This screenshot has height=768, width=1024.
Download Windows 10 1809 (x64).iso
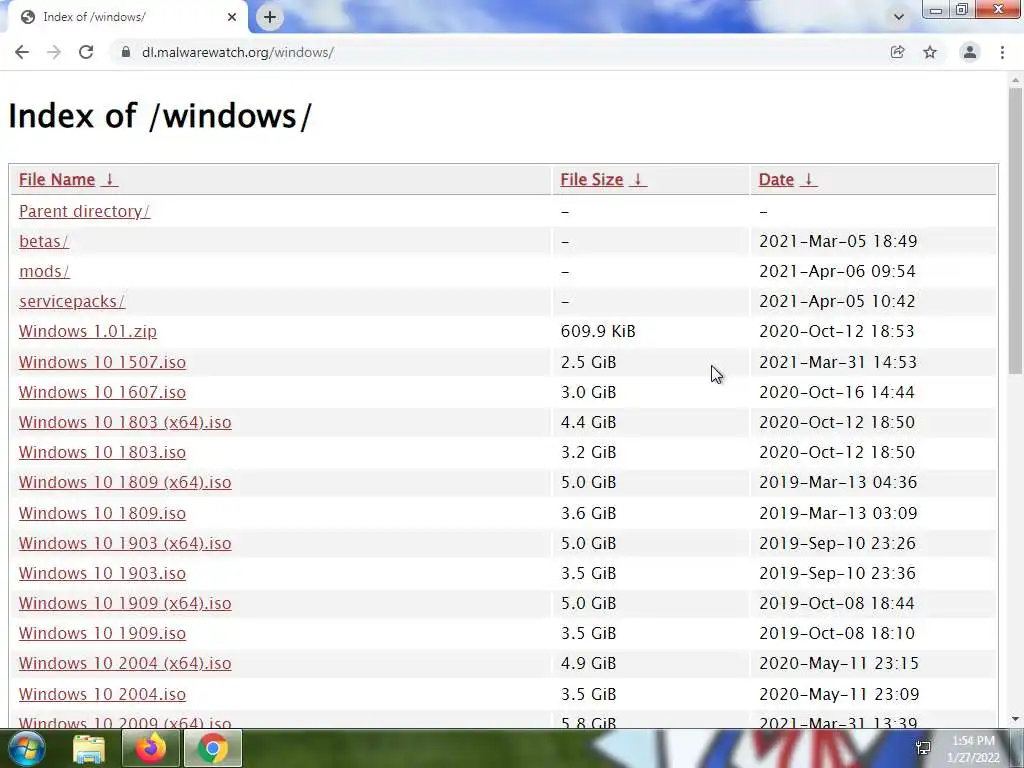125,482
